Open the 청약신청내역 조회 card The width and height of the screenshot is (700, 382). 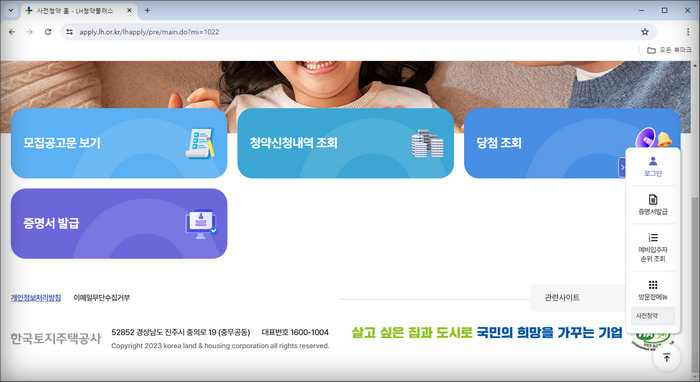(346, 143)
